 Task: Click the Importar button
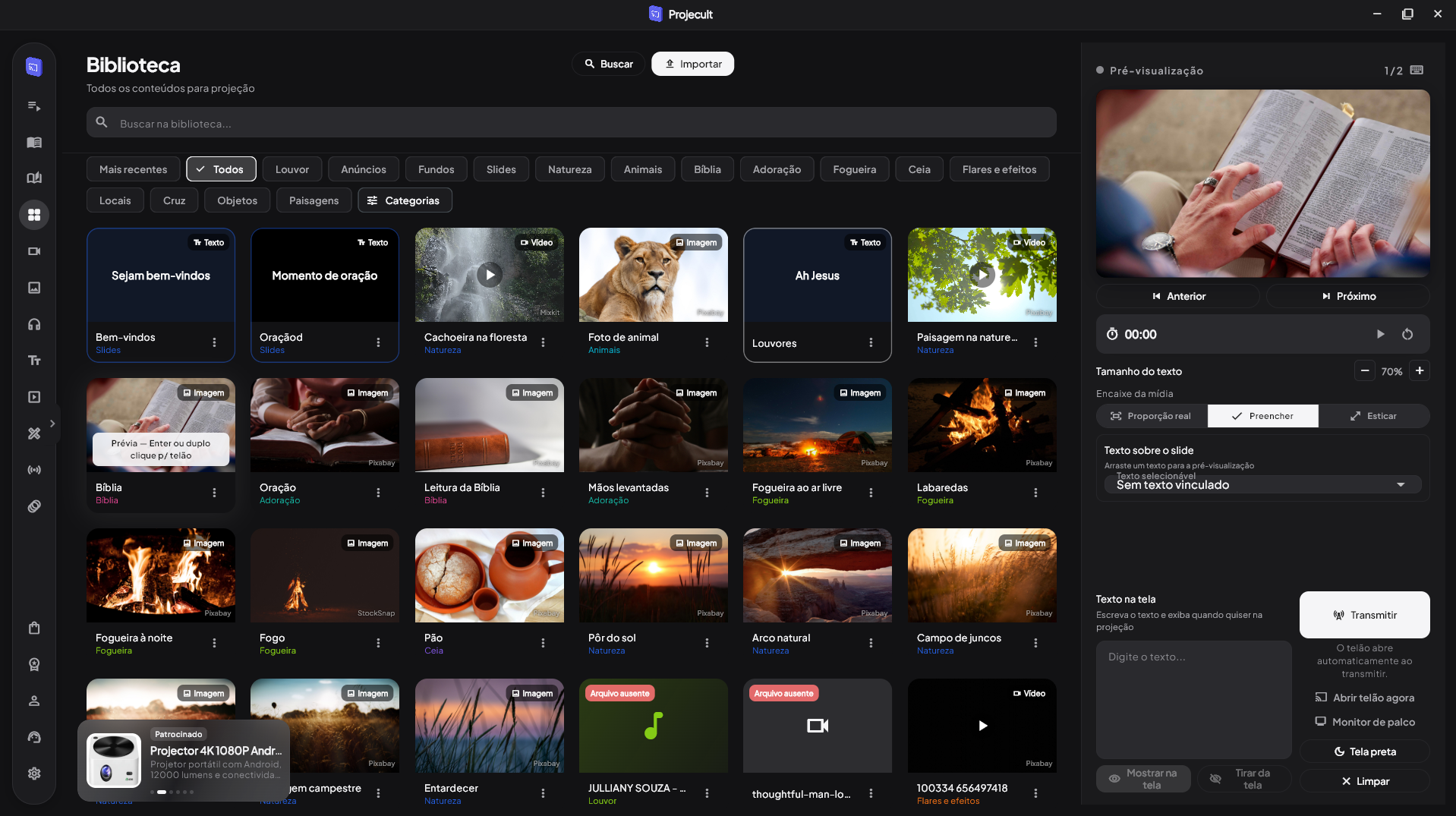pyautogui.click(x=692, y=64)
